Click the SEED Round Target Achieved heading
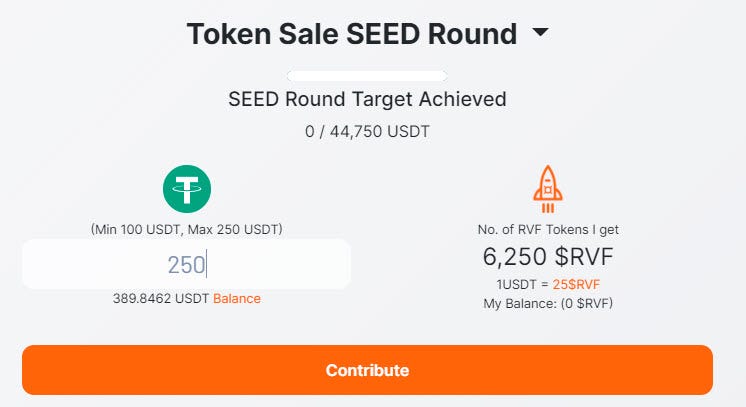The width and height of the screenshot is (746, 407). [x=367, y=99]
